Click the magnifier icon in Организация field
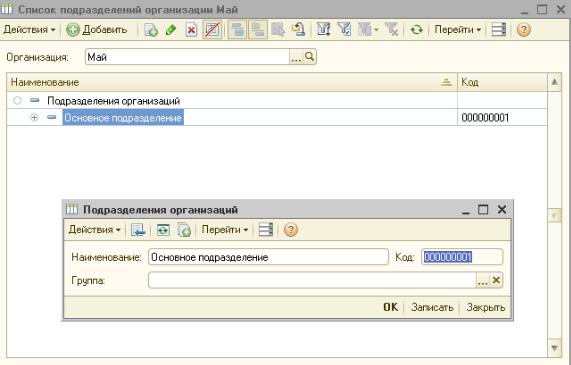The image size is (571, 365). 309,57
